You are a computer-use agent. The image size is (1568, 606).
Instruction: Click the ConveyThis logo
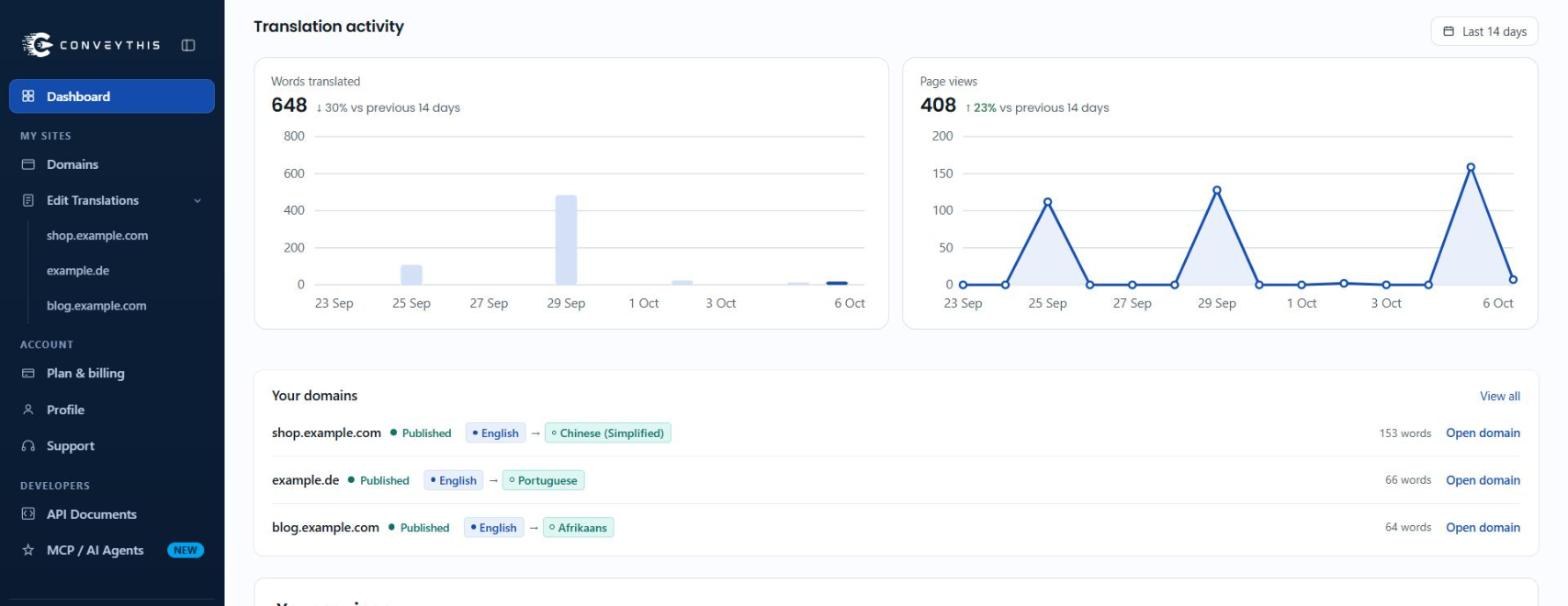tap(91, 45)
